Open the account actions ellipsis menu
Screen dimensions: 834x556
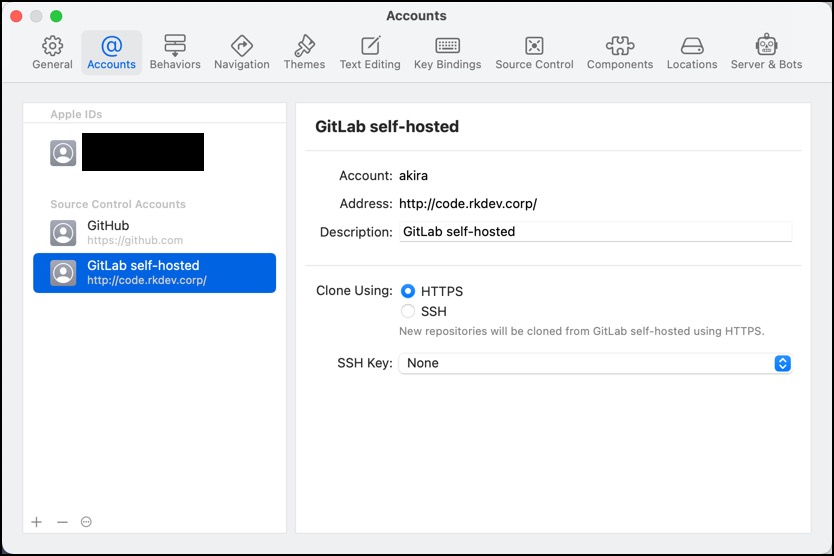tap(86, 522)
